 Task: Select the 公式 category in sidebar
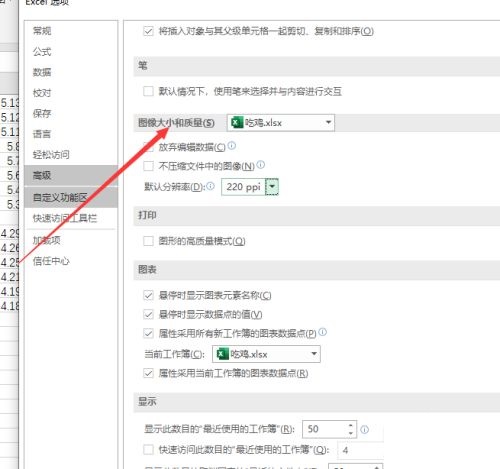[x=42, y=52]
